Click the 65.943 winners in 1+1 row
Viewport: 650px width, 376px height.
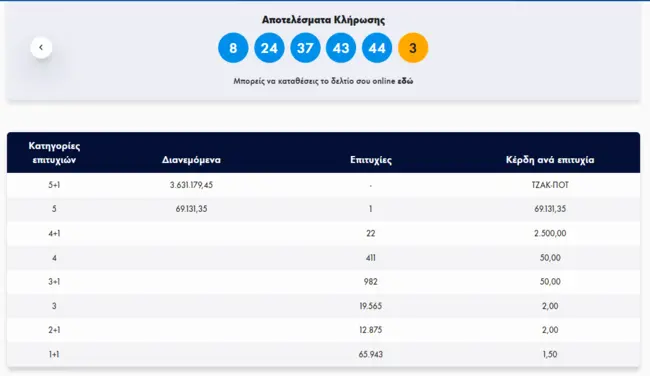371,354
